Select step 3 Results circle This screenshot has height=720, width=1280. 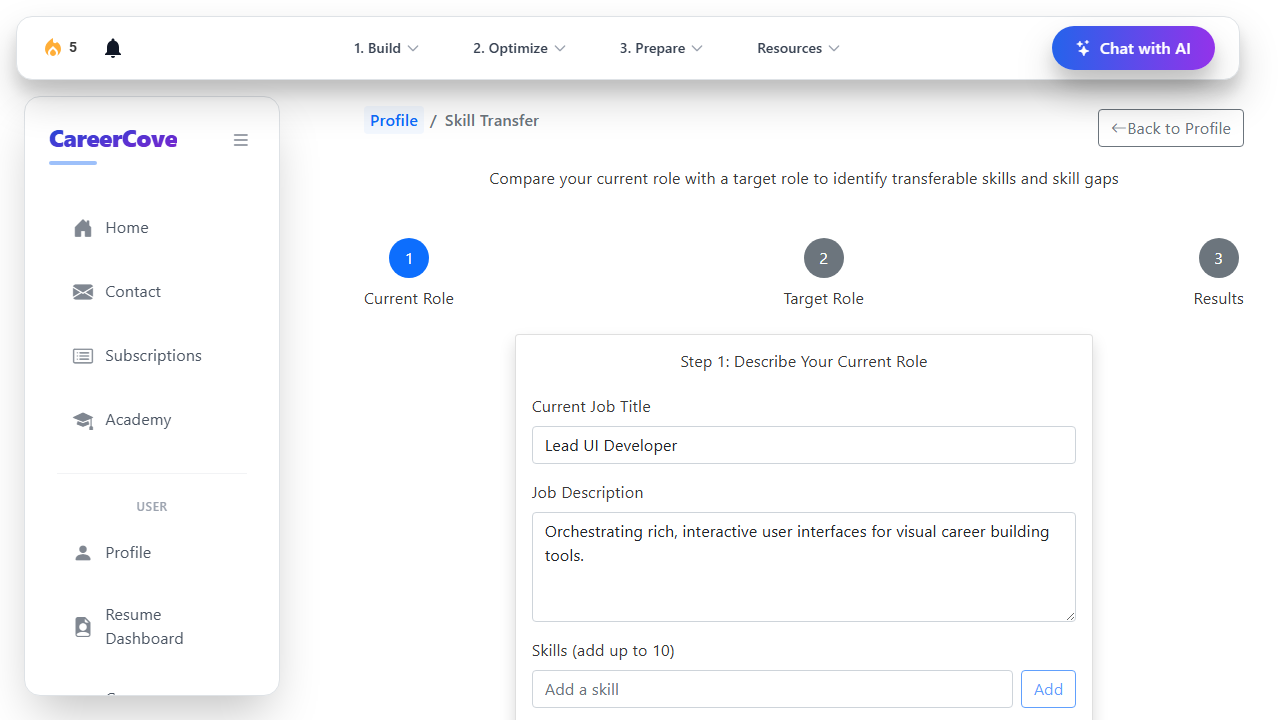click(1219, 258)
